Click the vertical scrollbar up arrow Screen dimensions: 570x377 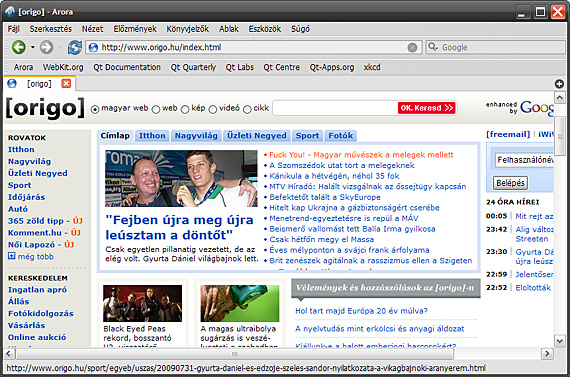559,97
